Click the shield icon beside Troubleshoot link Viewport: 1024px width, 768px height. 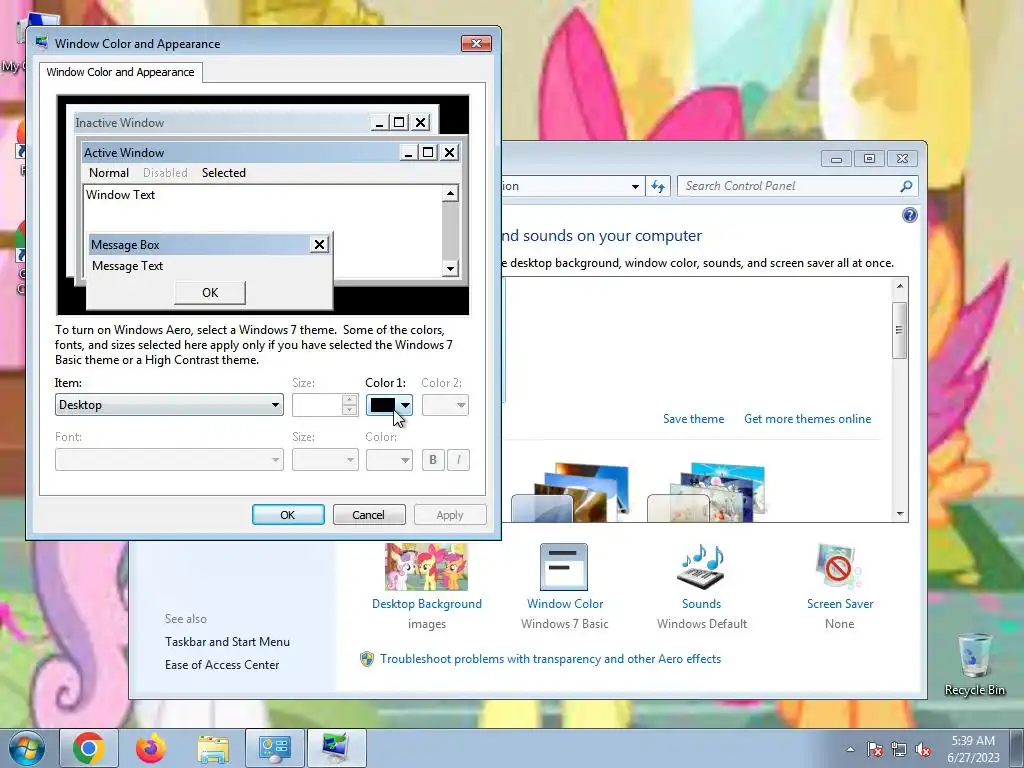[x=367, y=659]
